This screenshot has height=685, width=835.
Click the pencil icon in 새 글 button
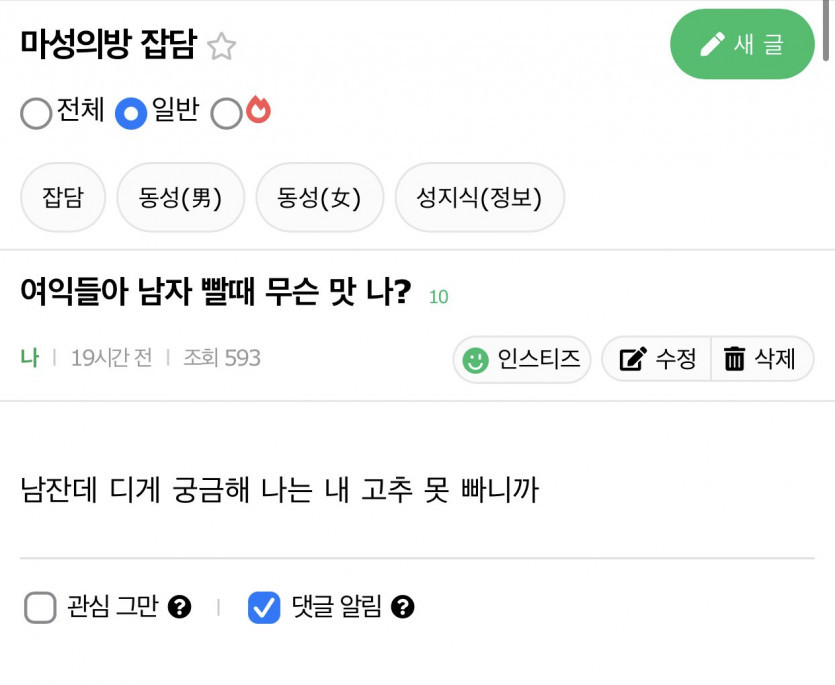(712, 44)
